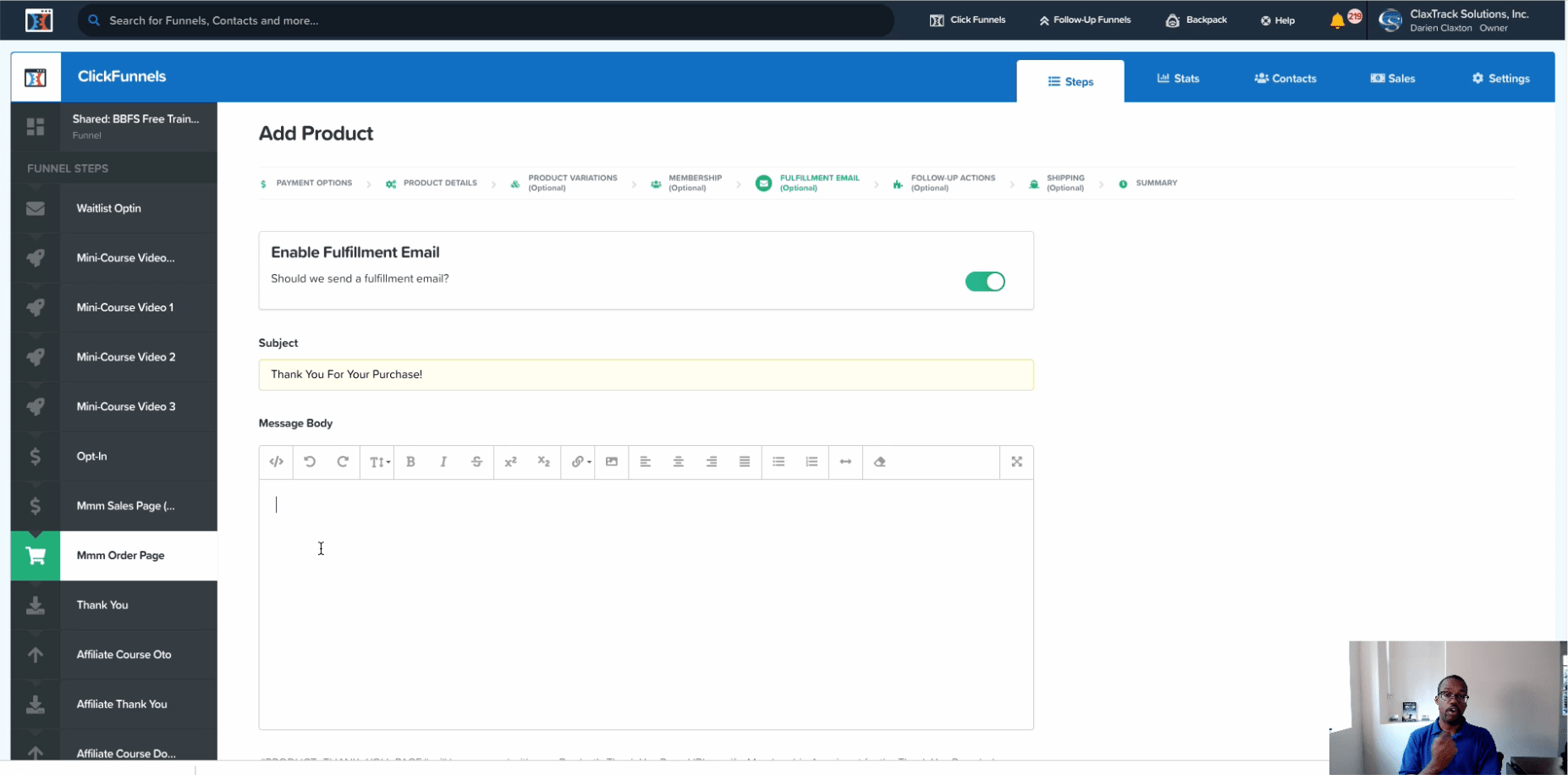Viewport: 1568px width, 775px height.
Task: Edit the Subject field
Action: click(x=646, y=375)
